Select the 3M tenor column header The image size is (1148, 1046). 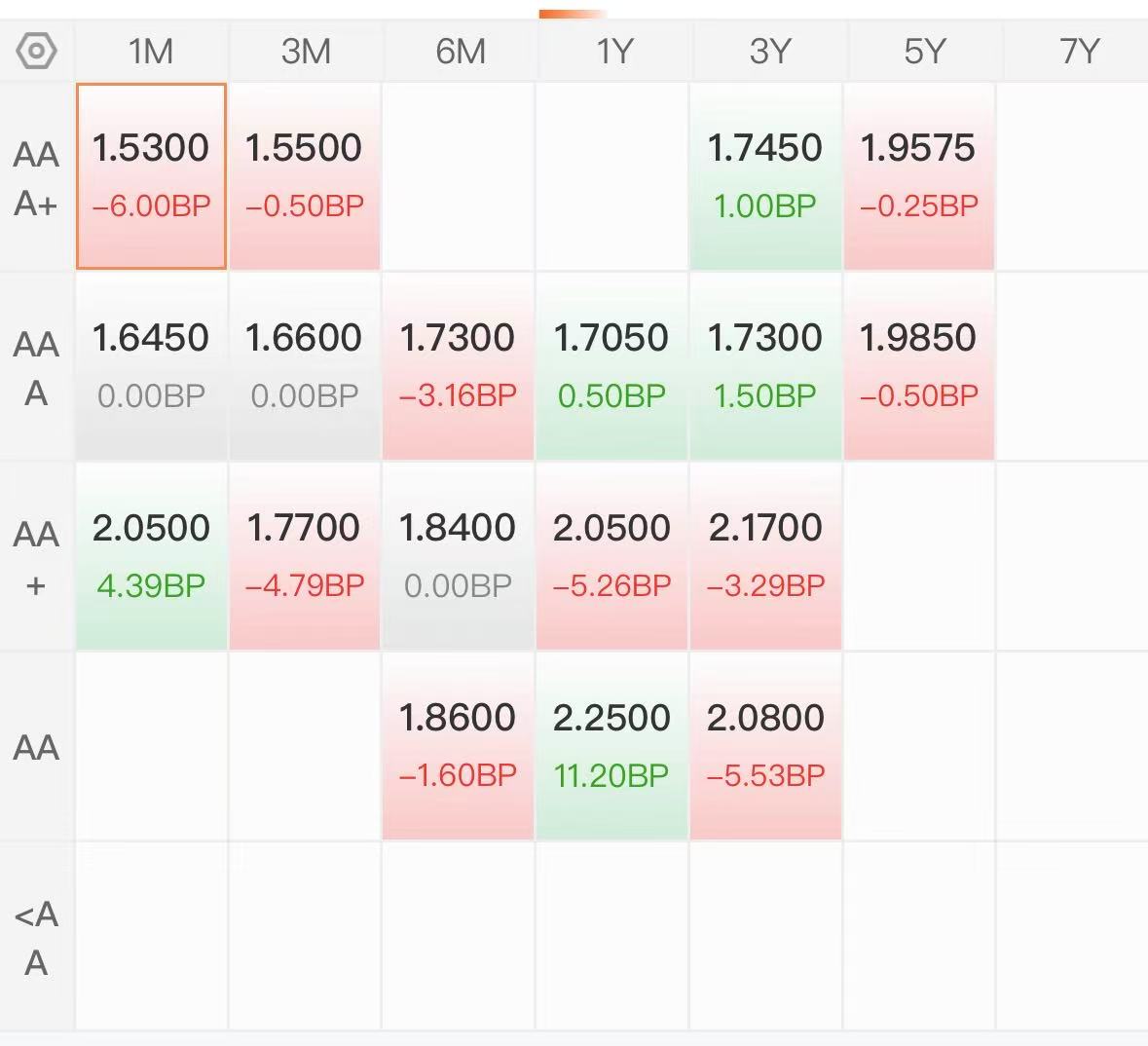[x=306, y=52]
